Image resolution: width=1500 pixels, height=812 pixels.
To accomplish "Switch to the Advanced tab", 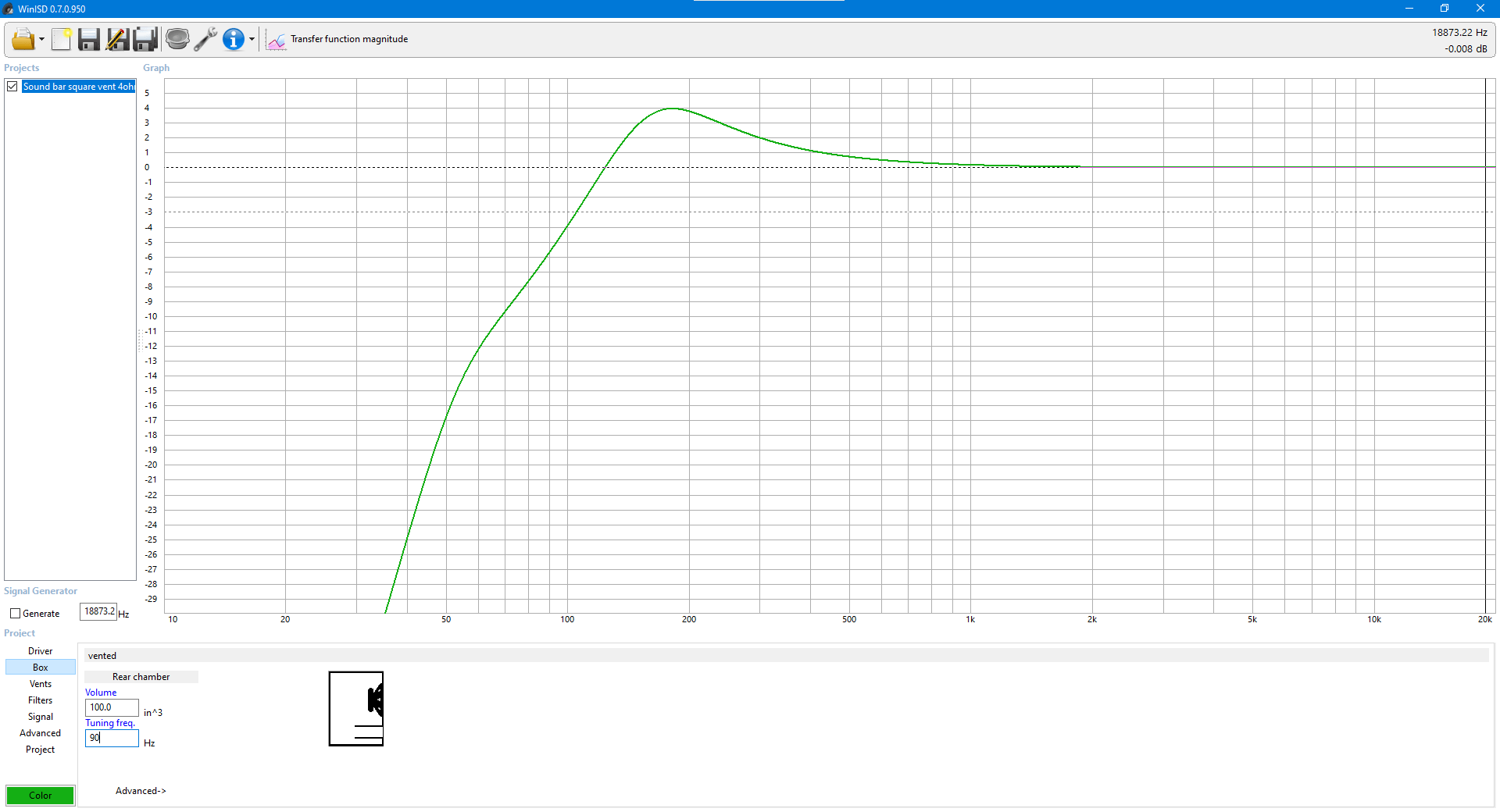I will point(41,733).
